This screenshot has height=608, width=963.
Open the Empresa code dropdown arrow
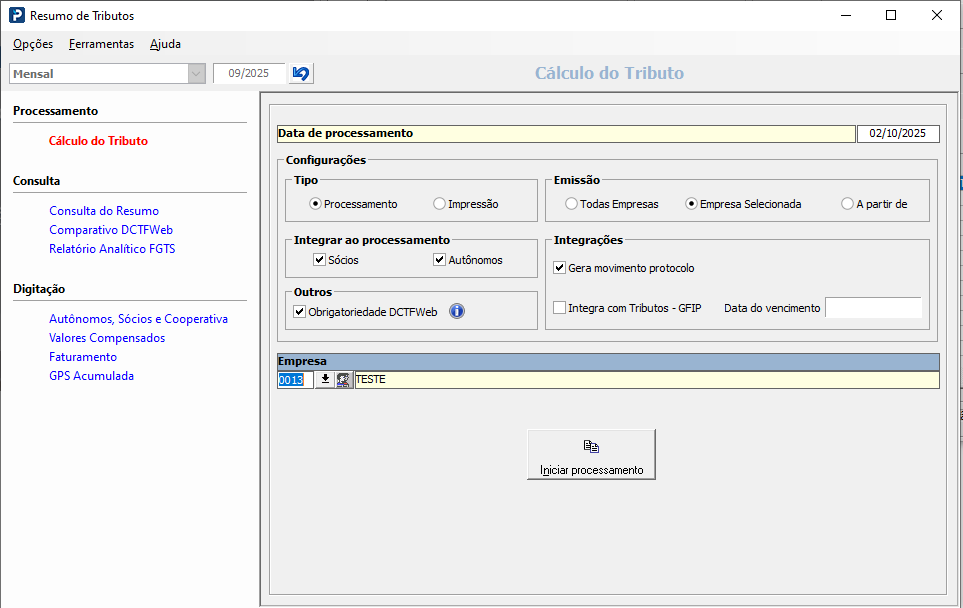[325, 380]
